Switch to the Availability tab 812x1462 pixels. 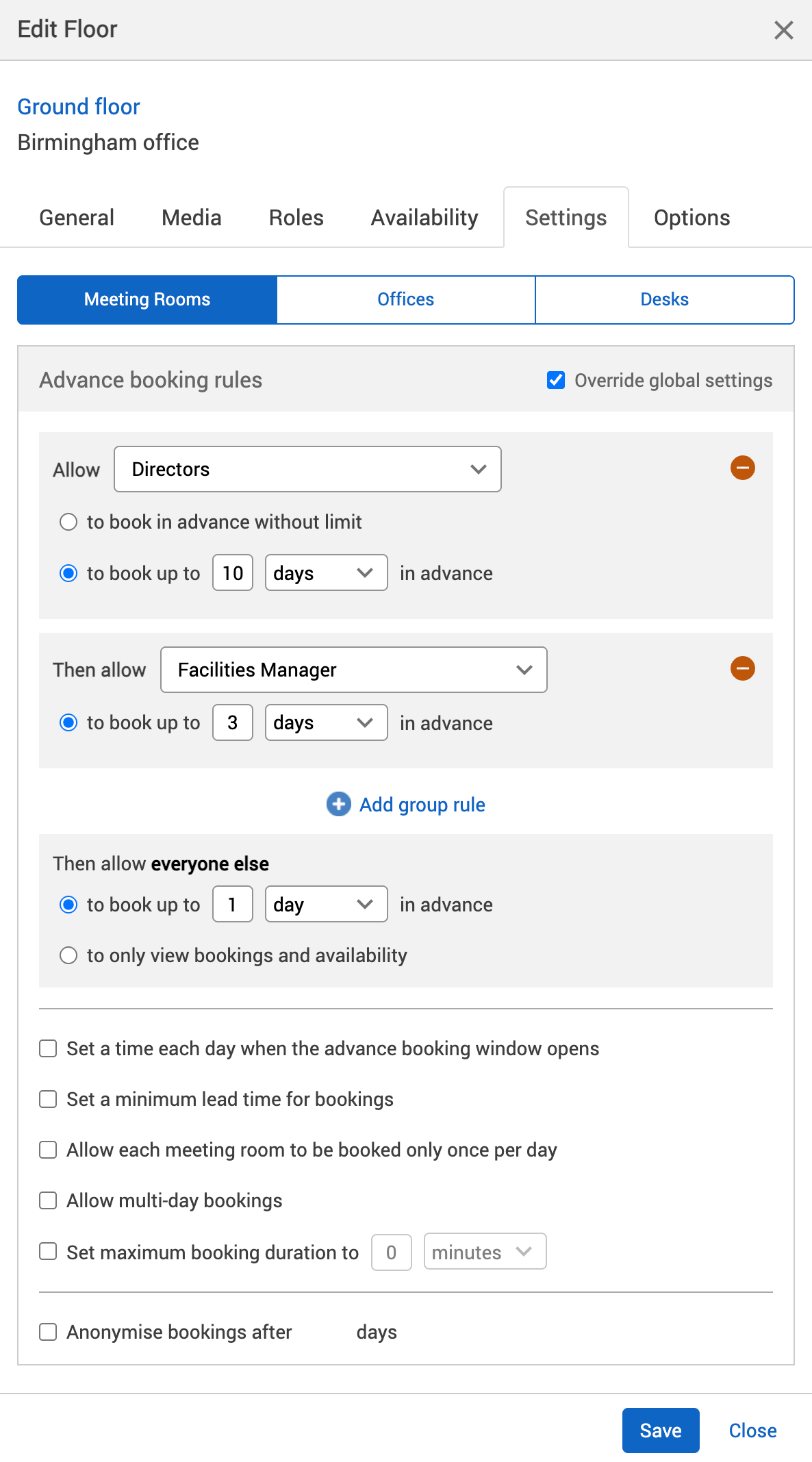coord(424,218)
